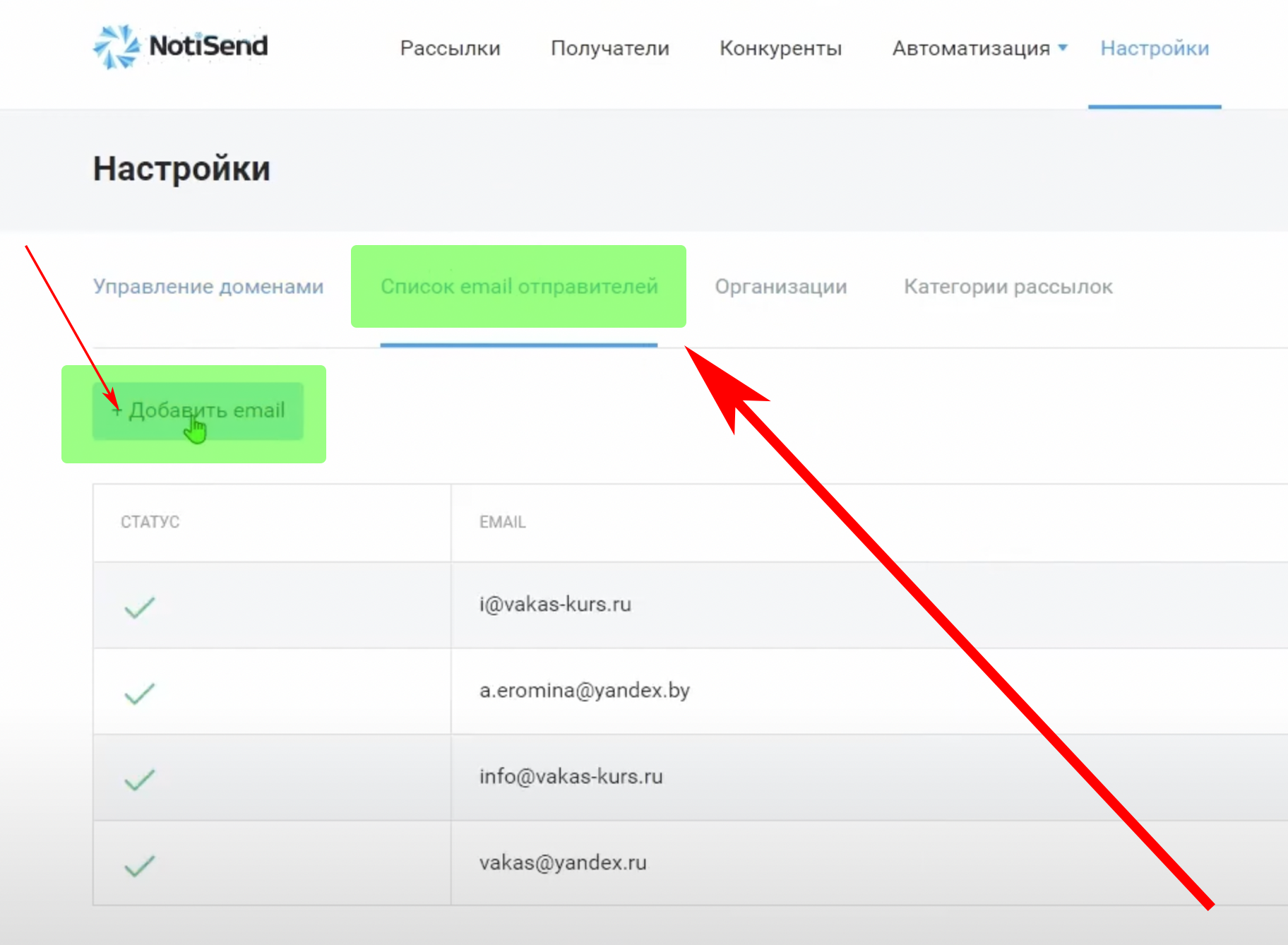Click the EMAIL column header

tap(502, 522)
